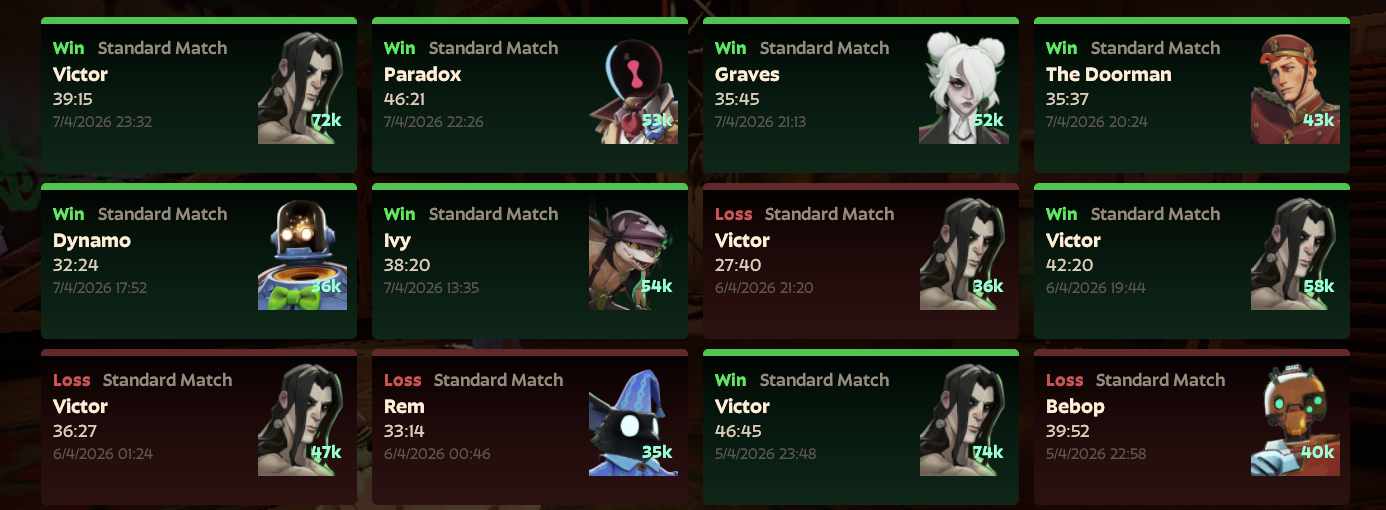Click the Graves hero portrait
This screenshot has width=1386, height=510.
964,88
